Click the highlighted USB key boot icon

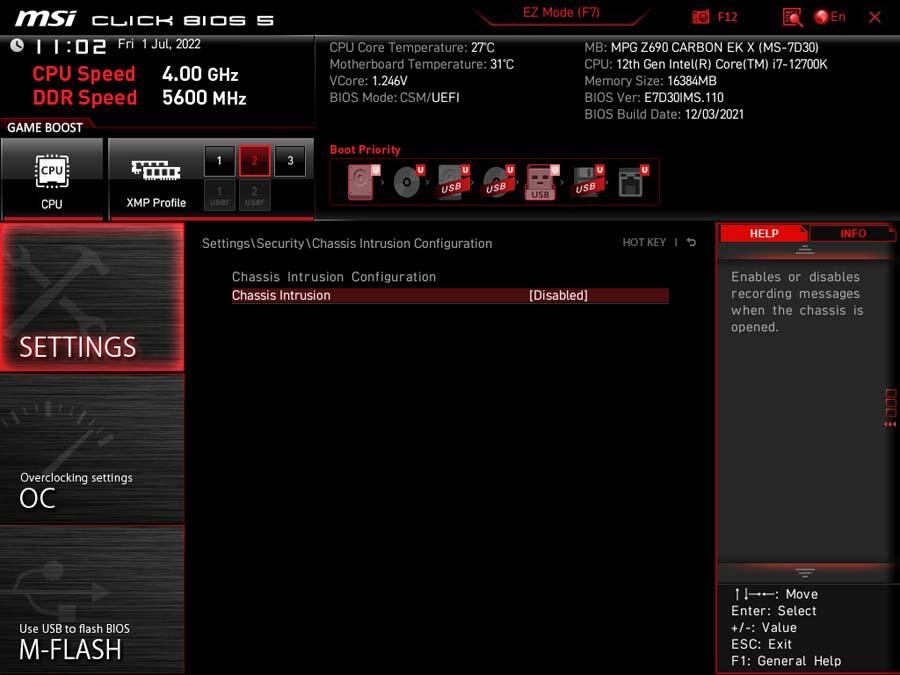(540, 182)
